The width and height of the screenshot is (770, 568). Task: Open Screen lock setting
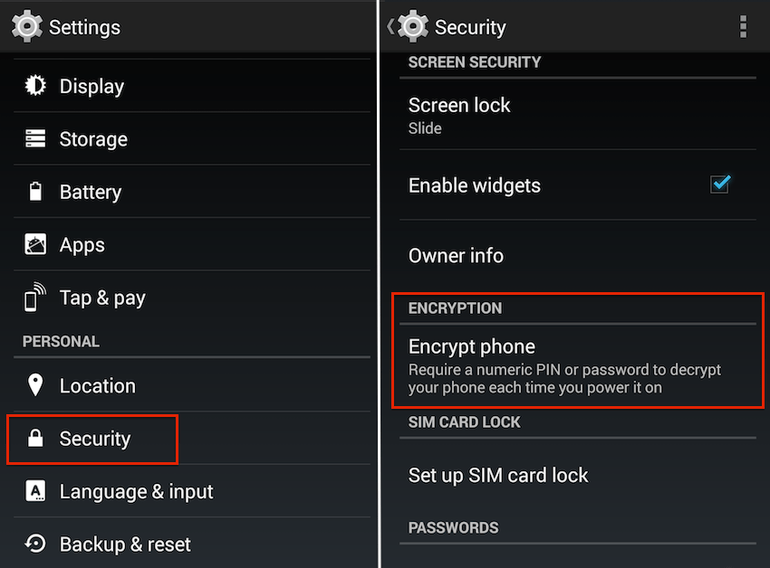[459, 115]
